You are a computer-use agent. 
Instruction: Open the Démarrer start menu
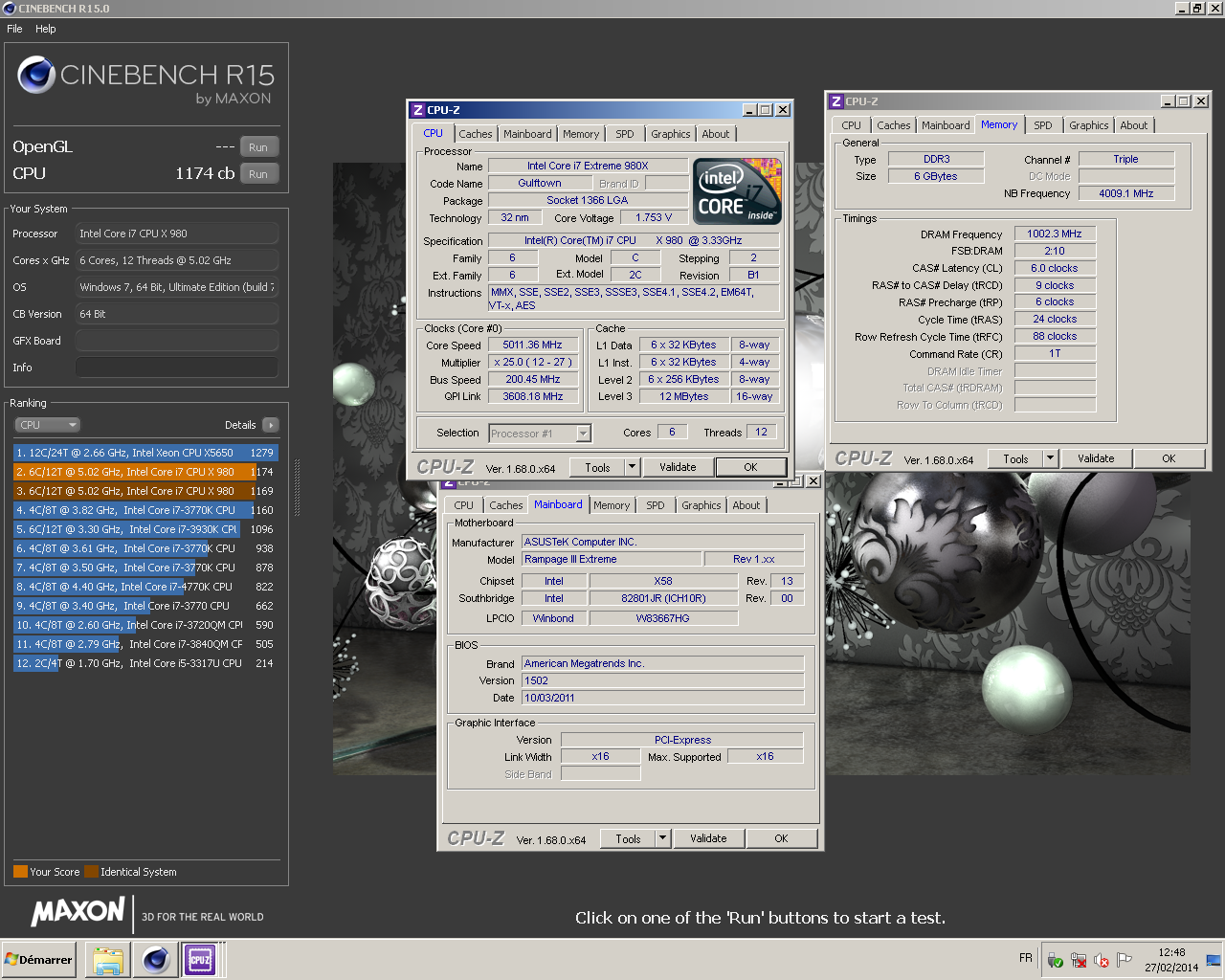(x=38, y=960)
